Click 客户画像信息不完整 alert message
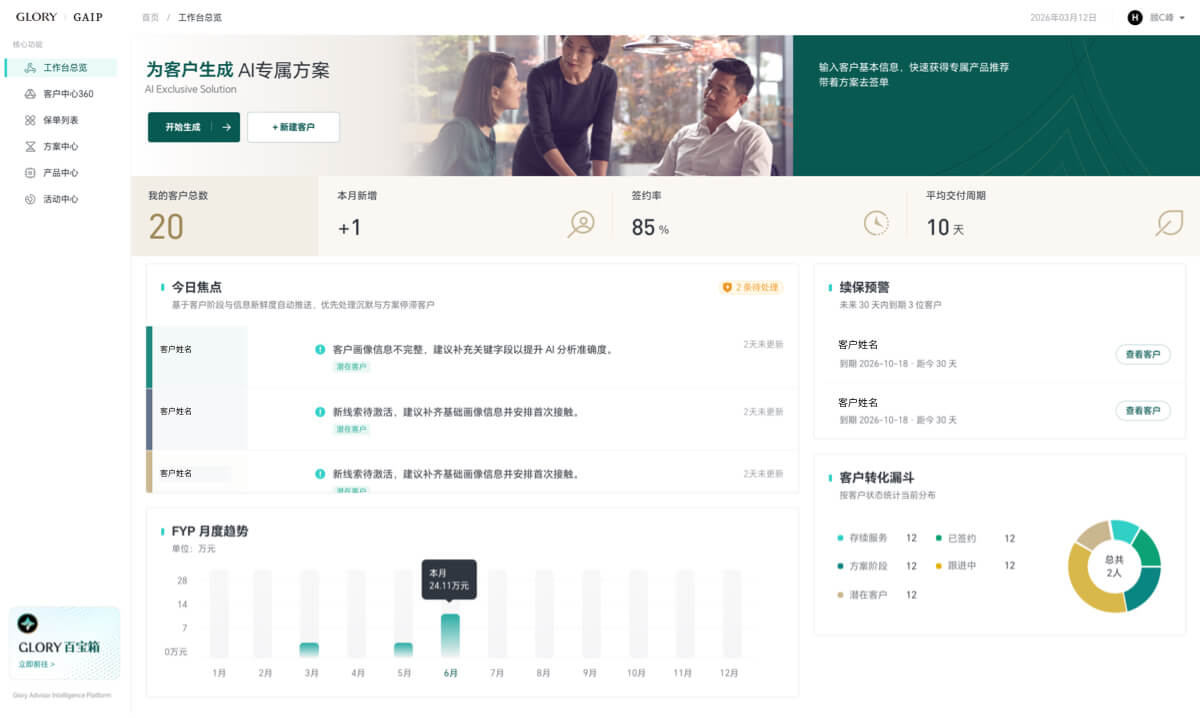The width and height of the screenshot is (1200, 718). pyautogui.click(x=472, y=350)
